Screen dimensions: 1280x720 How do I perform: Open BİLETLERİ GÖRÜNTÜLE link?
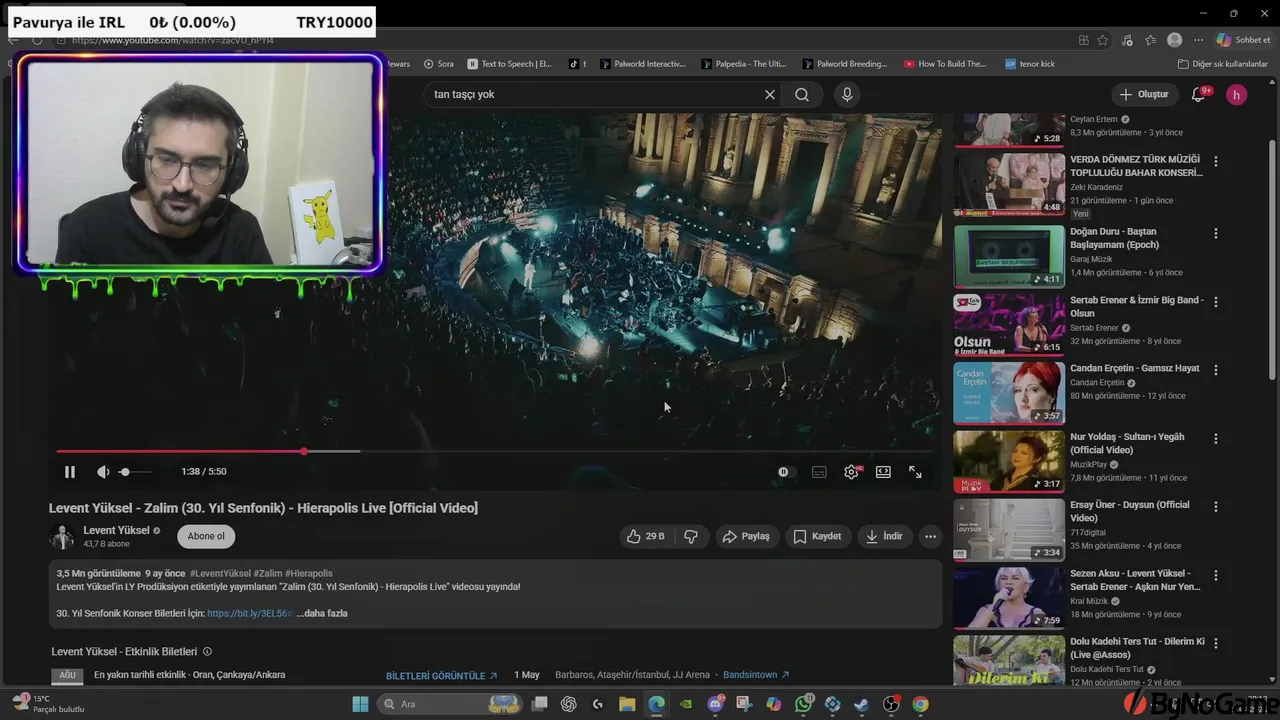pos(441,676)
